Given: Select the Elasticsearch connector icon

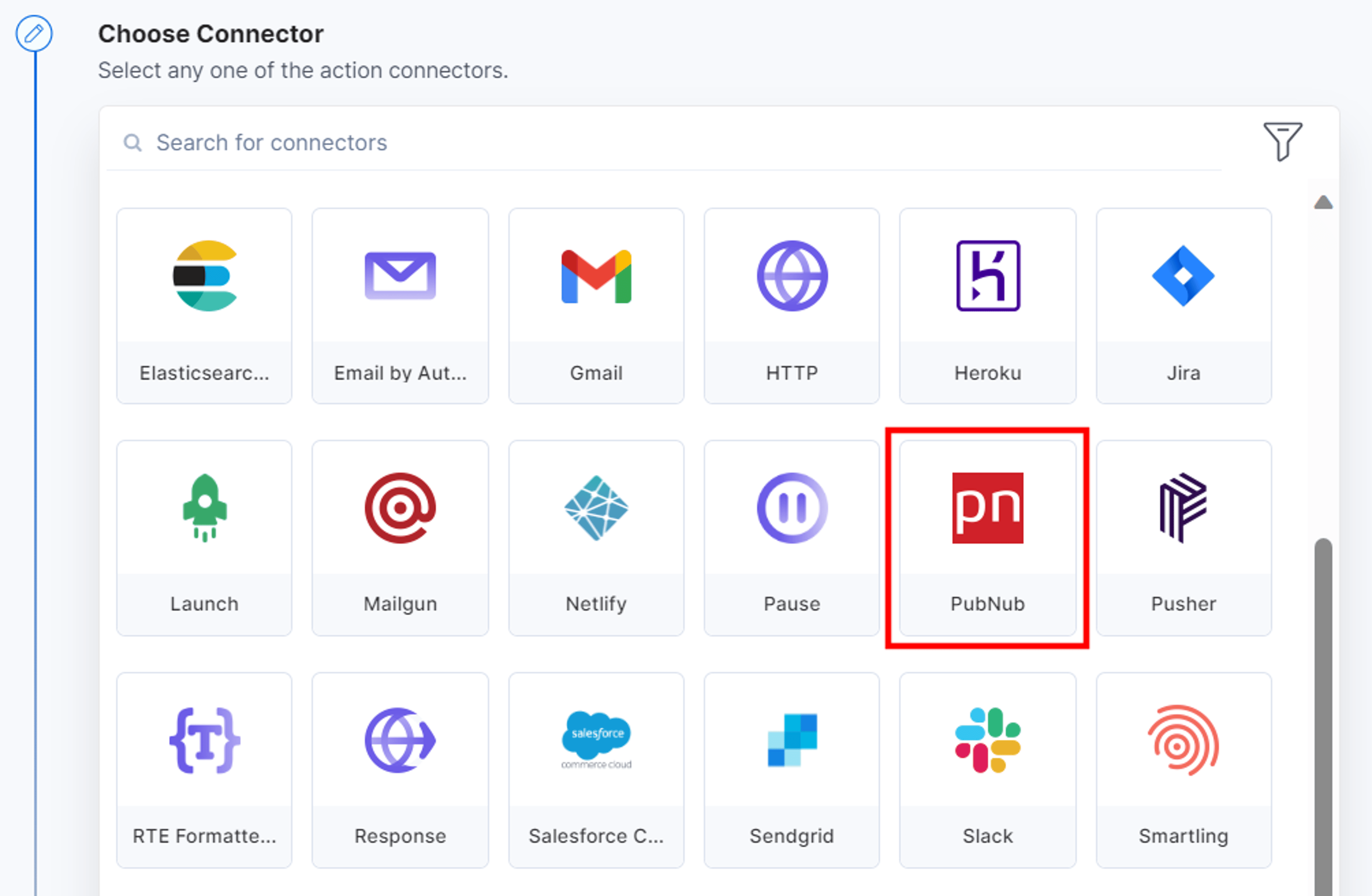Looking at the screenshot, I should coord(205,276).
